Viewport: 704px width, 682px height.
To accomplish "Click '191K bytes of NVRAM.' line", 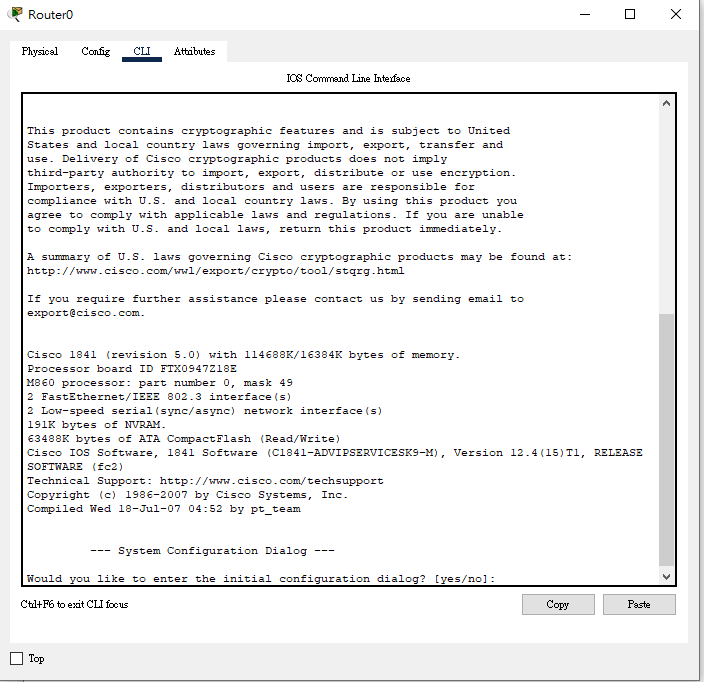I will pyautogui.click(x=97, y=425).
